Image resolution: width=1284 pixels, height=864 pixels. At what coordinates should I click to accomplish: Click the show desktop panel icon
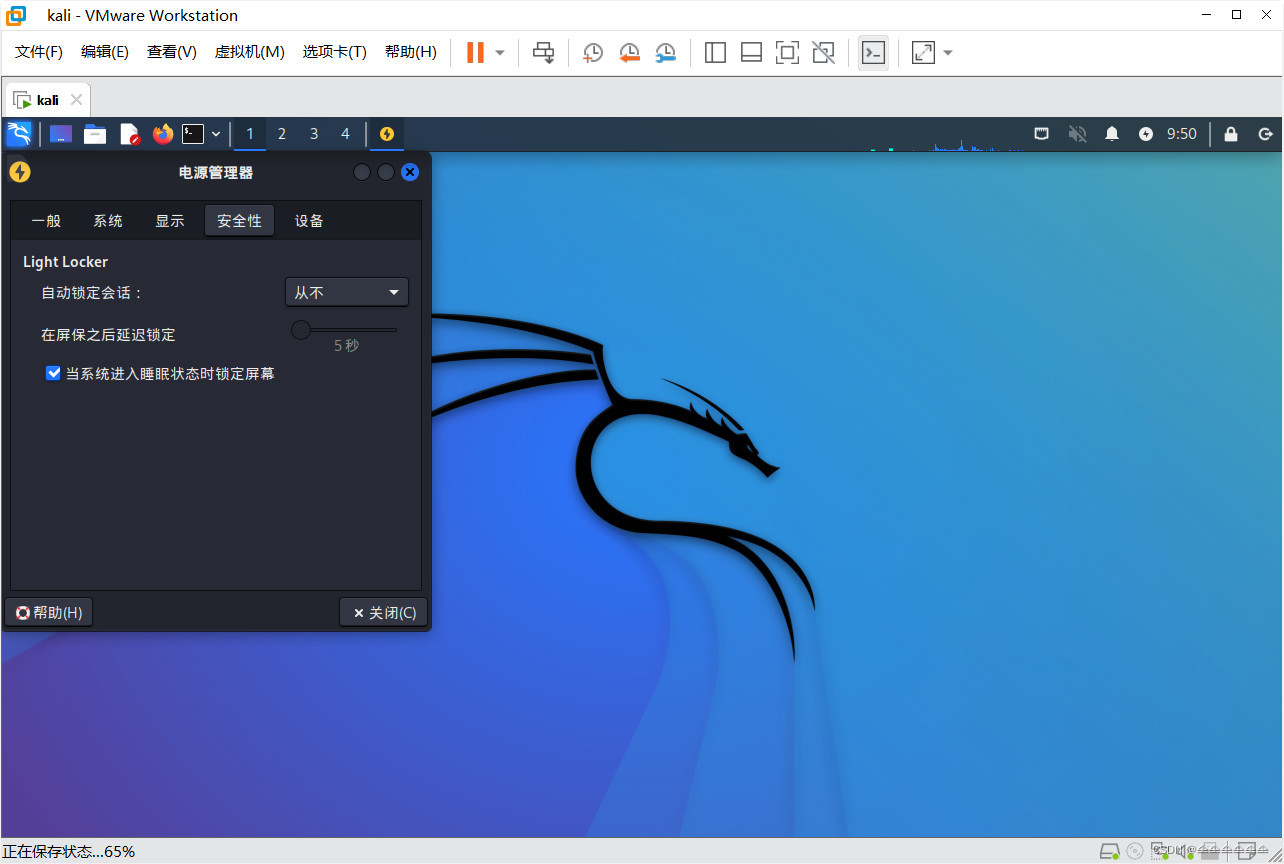[61, 134]
